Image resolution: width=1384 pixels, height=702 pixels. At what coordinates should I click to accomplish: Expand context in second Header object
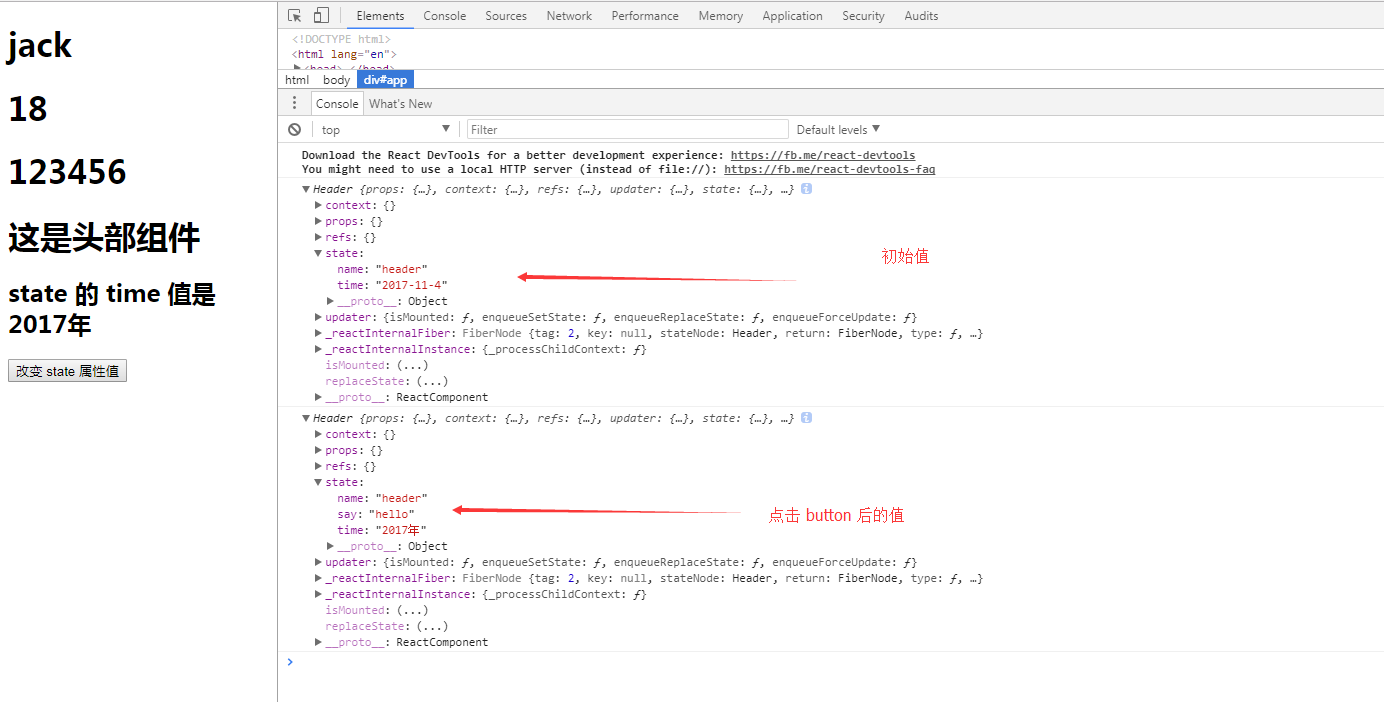tap(319, 434)
